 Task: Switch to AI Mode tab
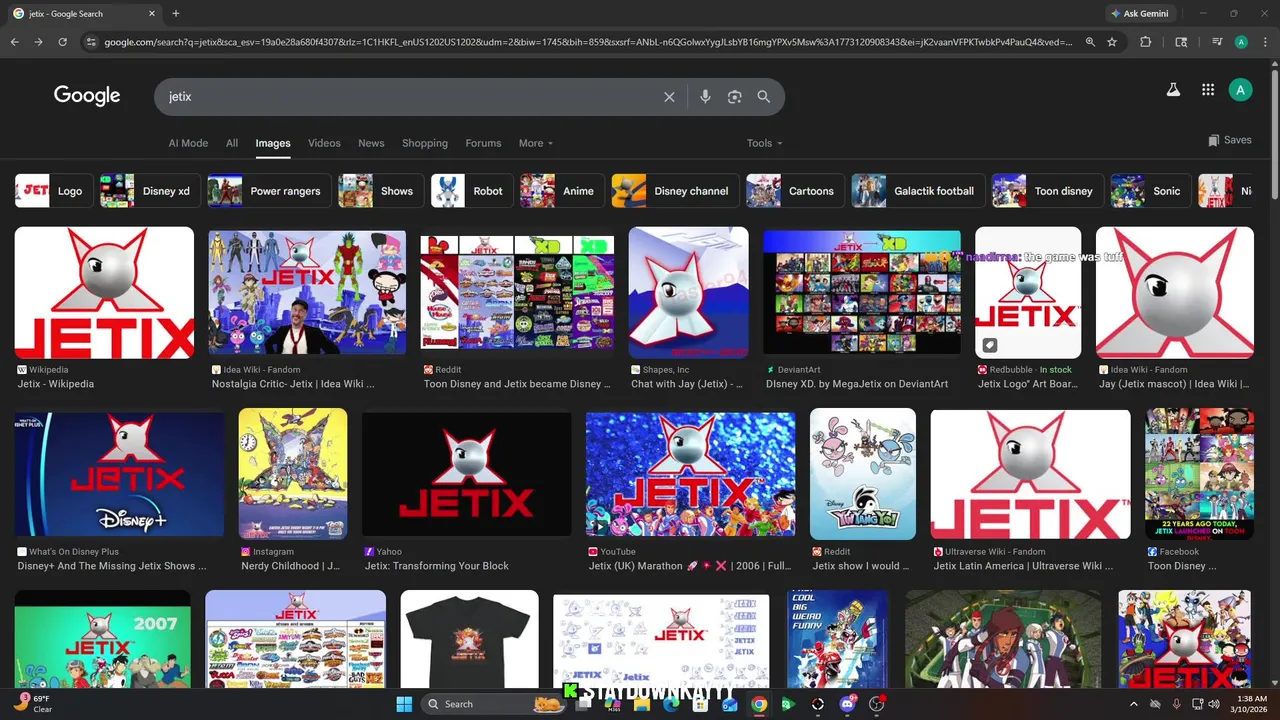(188, 143)
